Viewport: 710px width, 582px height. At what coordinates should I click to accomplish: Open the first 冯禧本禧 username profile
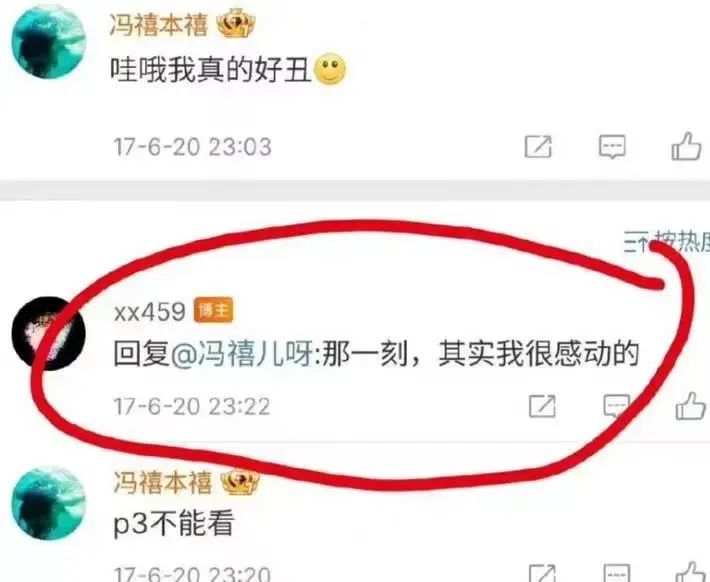click(158, 24)
